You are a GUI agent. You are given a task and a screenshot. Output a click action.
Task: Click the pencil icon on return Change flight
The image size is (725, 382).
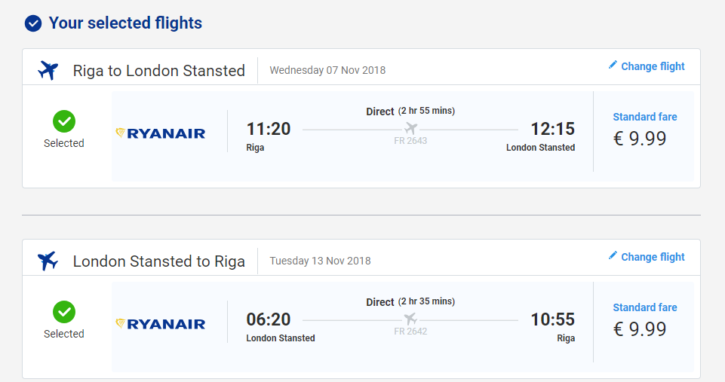(613, 255)
